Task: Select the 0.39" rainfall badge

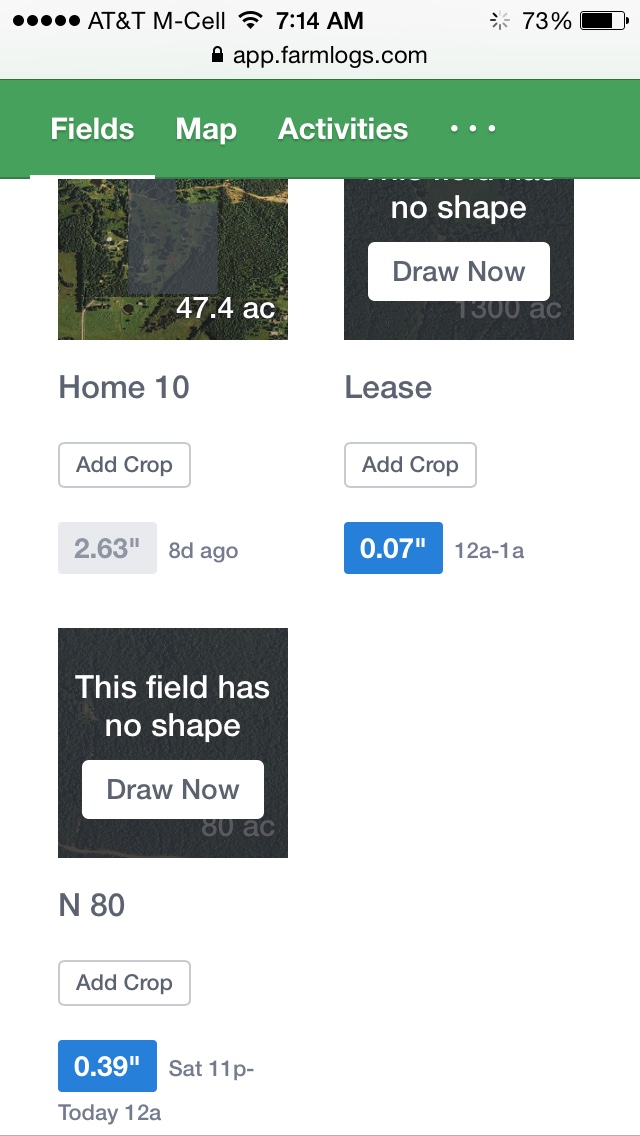Action: (x=107, y=1066)
